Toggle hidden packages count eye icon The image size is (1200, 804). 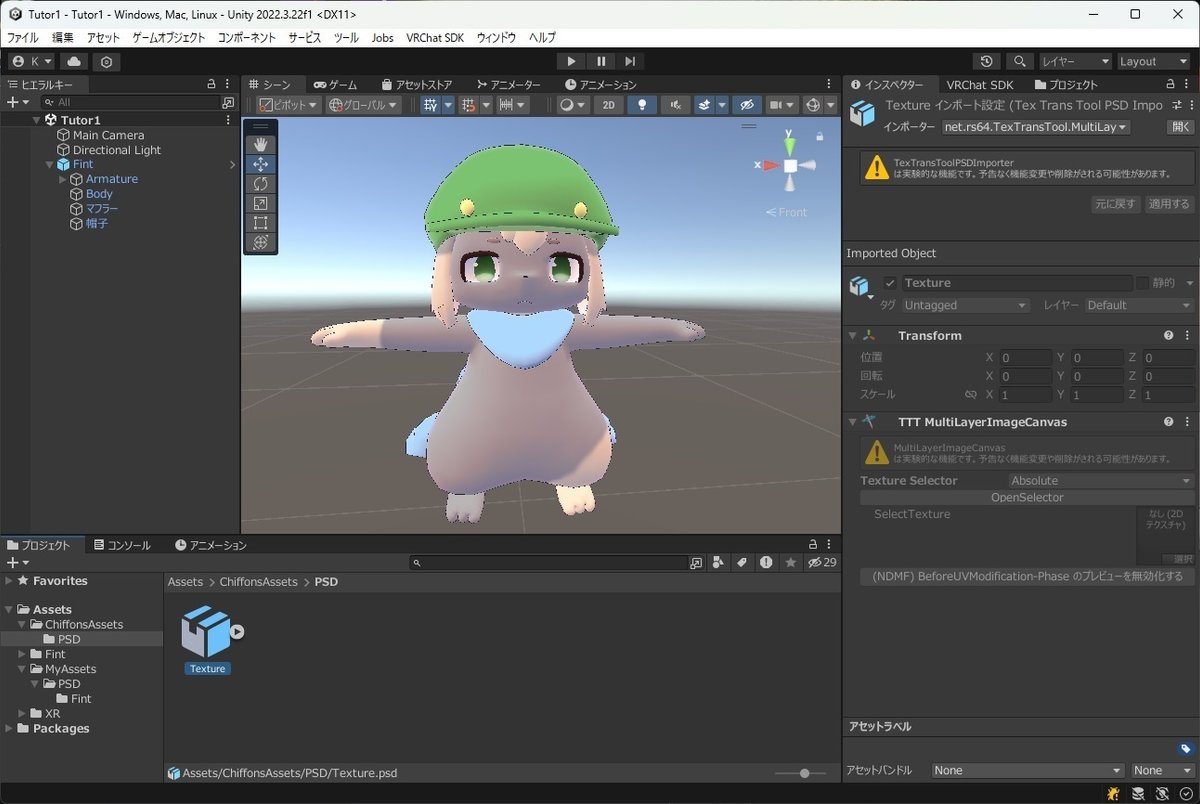[823, 563]
